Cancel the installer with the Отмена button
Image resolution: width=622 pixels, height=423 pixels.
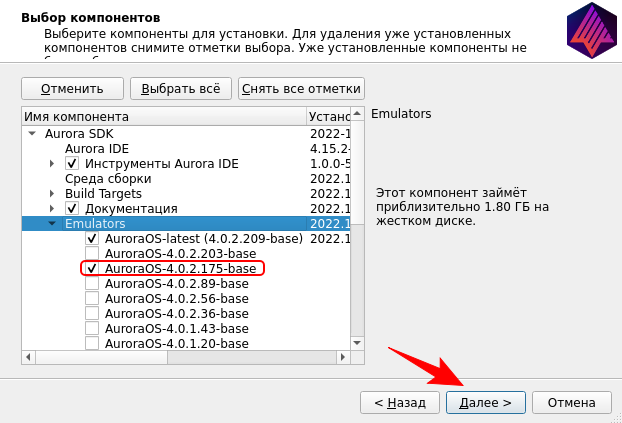(x=572, y=403)
